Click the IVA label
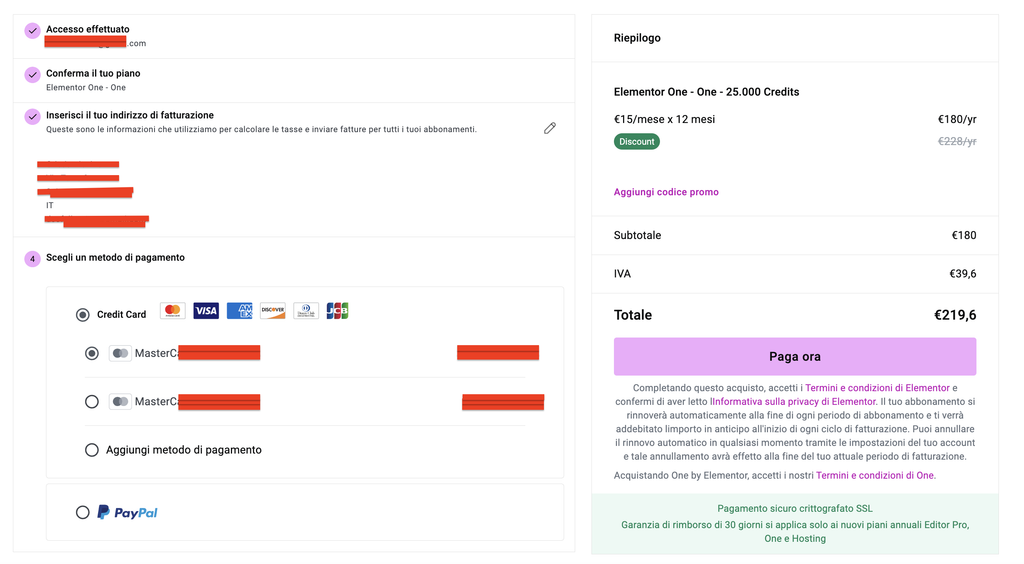Image resolution: width=1024 pixels, height=564 pixels. tap(622, 274)
